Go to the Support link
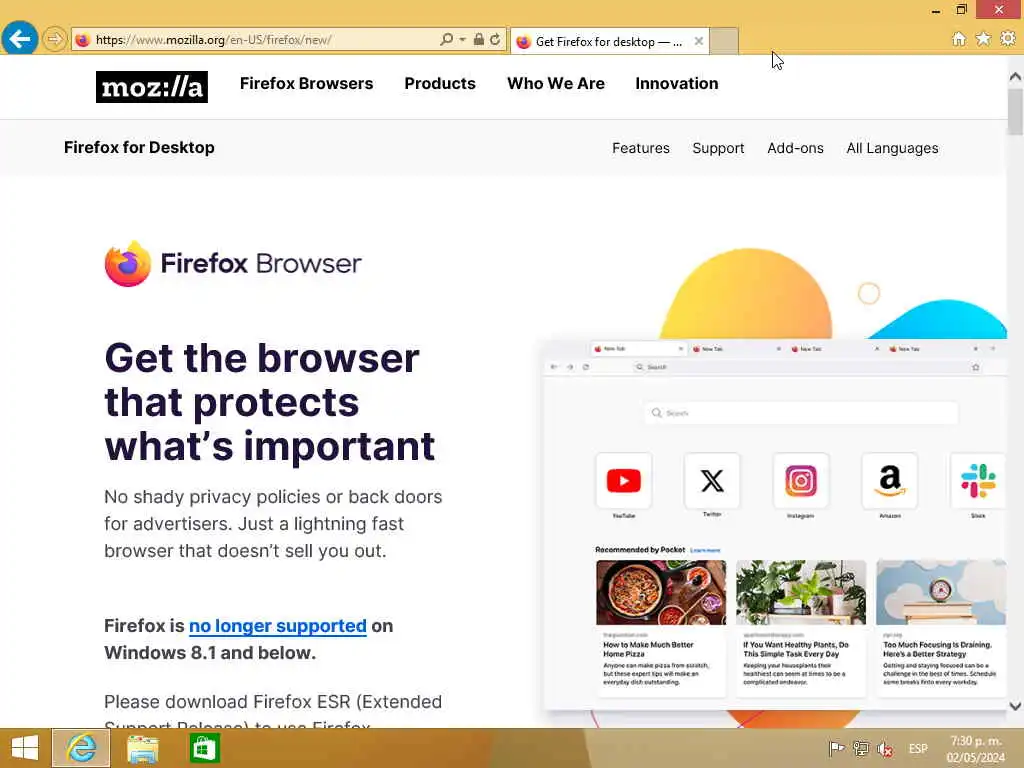The height and width of the screenshot is (768, 1024). 718,148
